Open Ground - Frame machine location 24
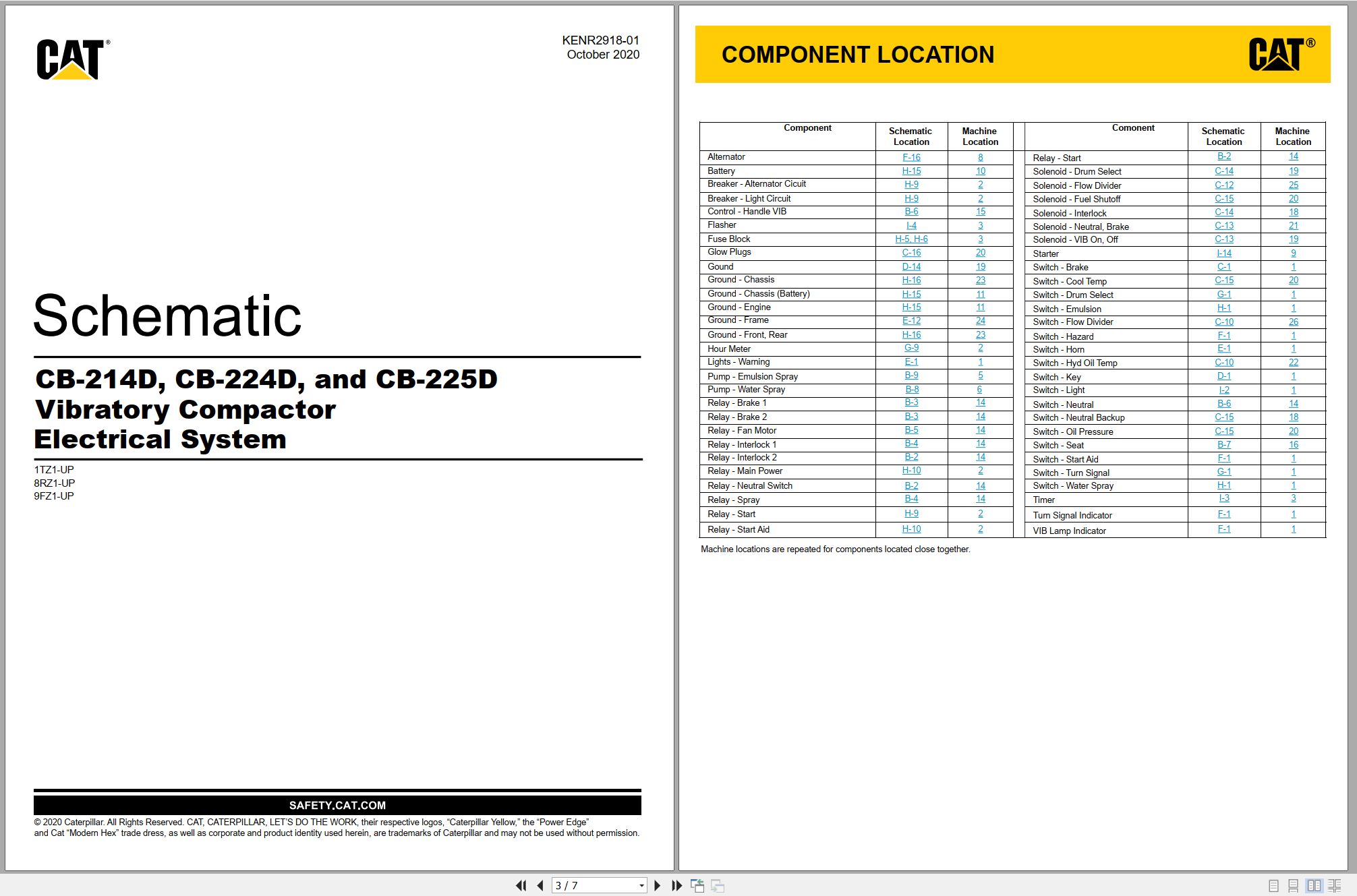The width and height of the screenshot is (1357, 896). click(981, 320)
